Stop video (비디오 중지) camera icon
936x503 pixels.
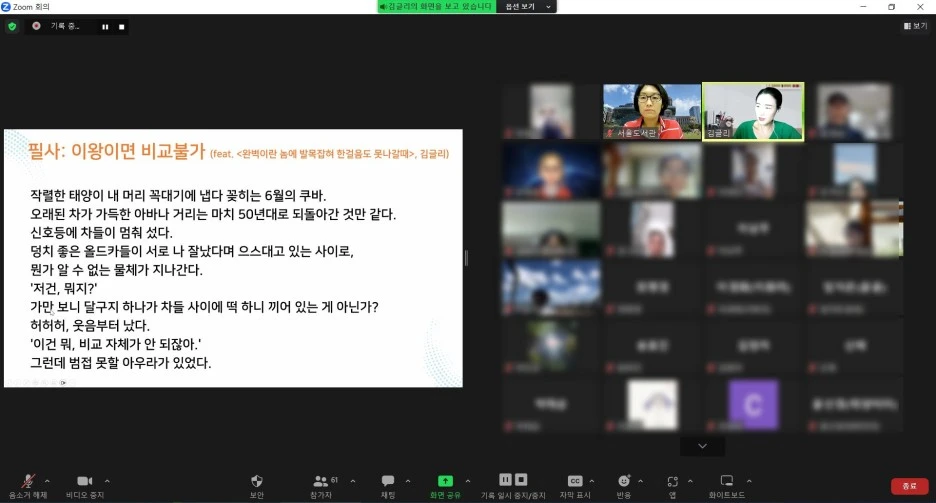coord(85,481)
